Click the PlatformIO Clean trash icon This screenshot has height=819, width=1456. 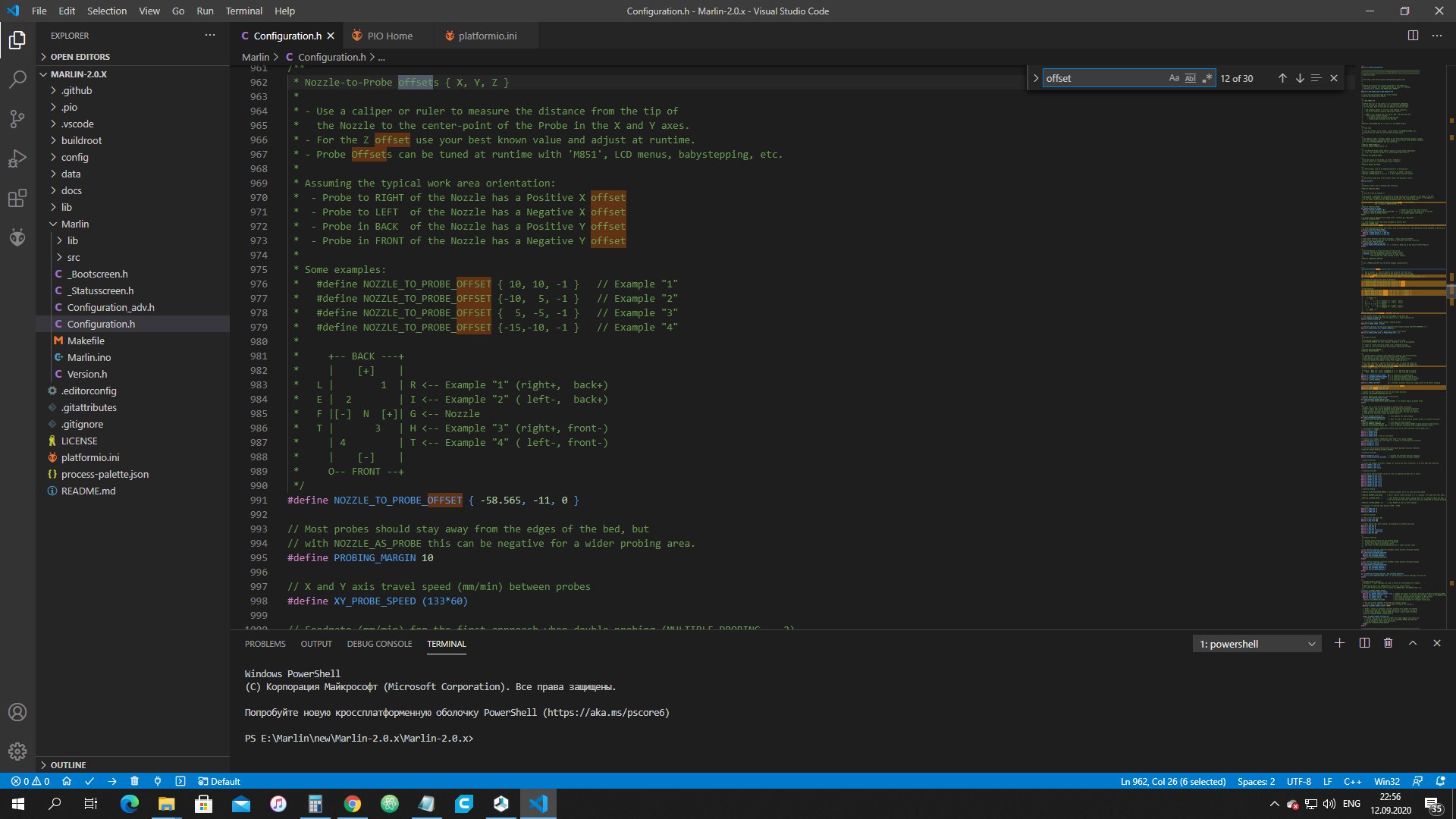coord(134,781)
